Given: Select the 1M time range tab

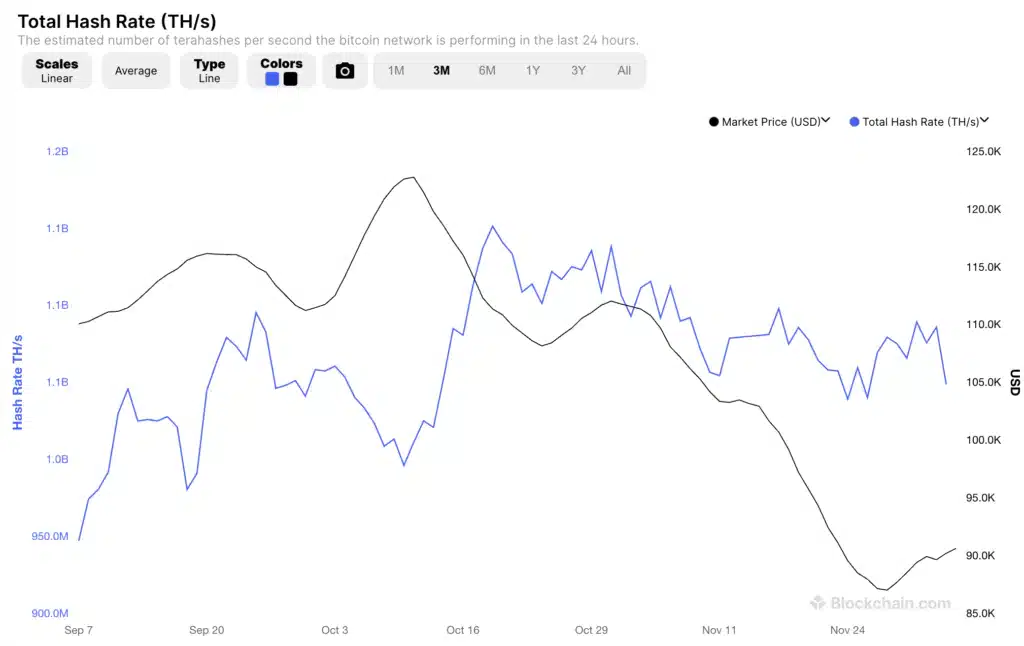Looking at the screenshot, I should coord(396,71).
